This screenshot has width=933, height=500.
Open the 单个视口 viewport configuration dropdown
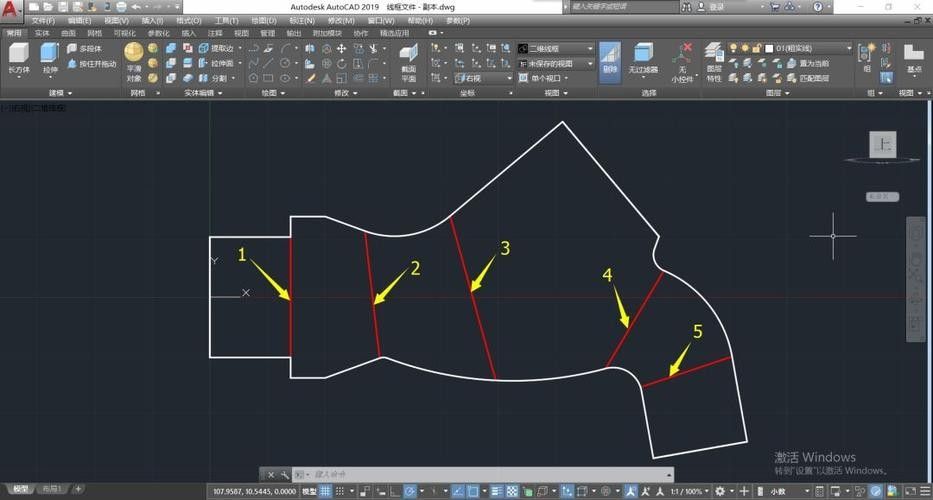pyautogui.click(x=544, y=78)
